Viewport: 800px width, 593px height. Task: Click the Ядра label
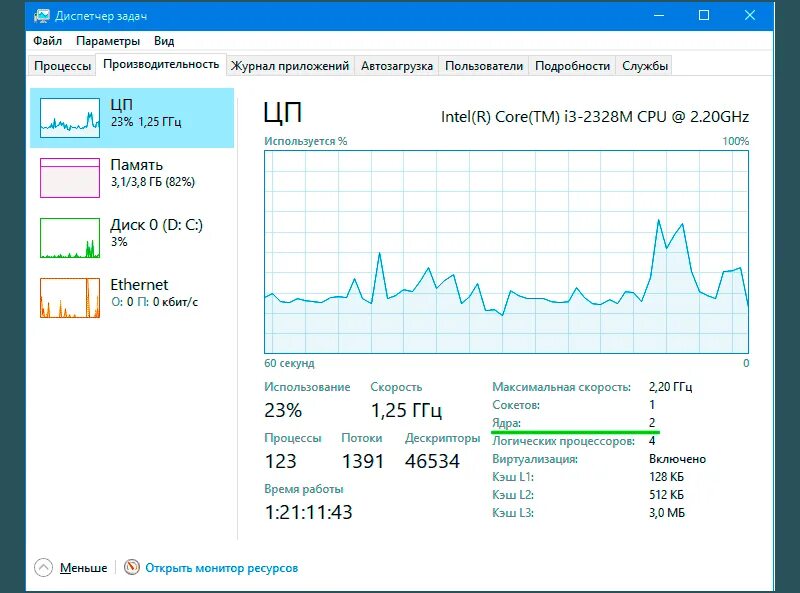506,423
